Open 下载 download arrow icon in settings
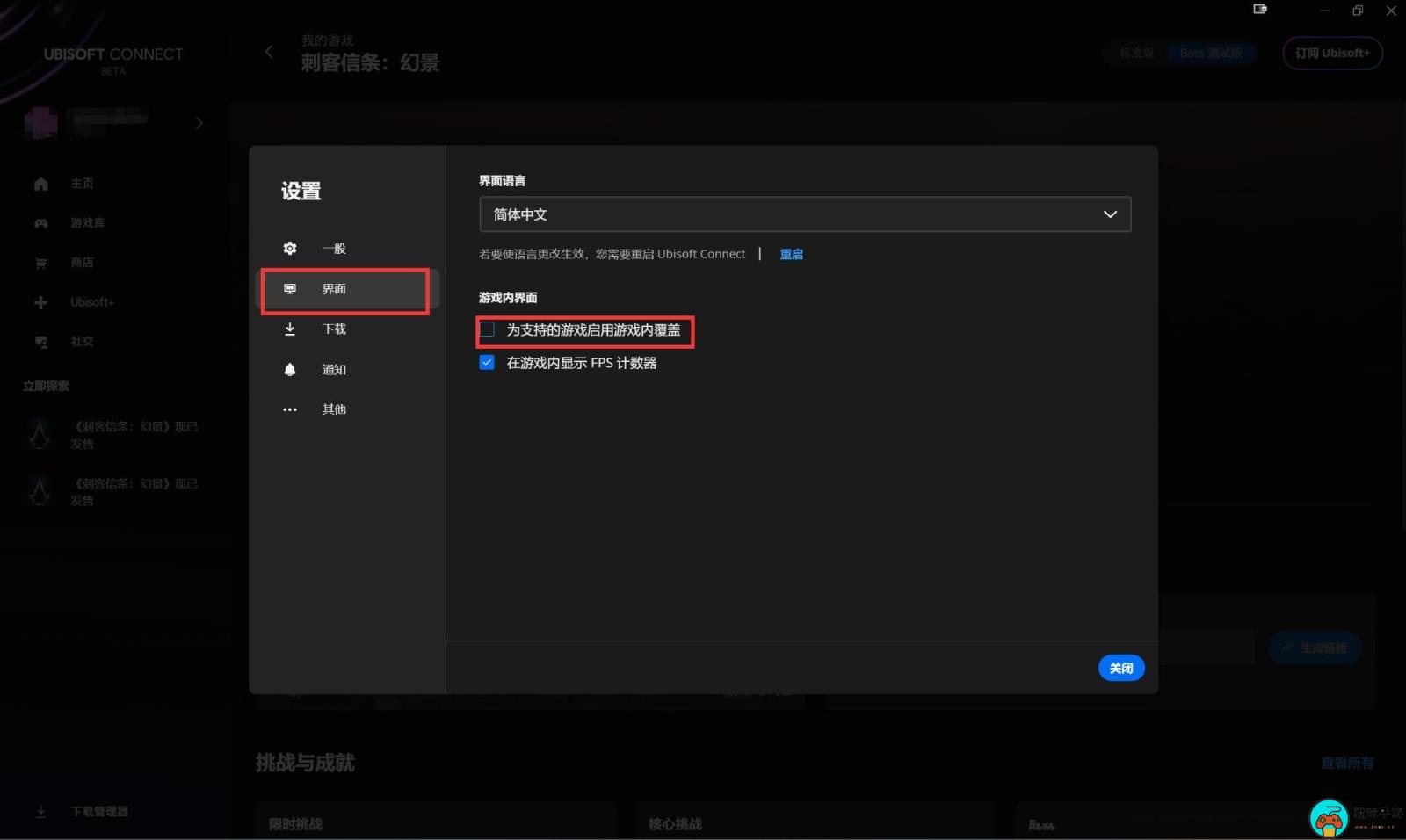 290,329
